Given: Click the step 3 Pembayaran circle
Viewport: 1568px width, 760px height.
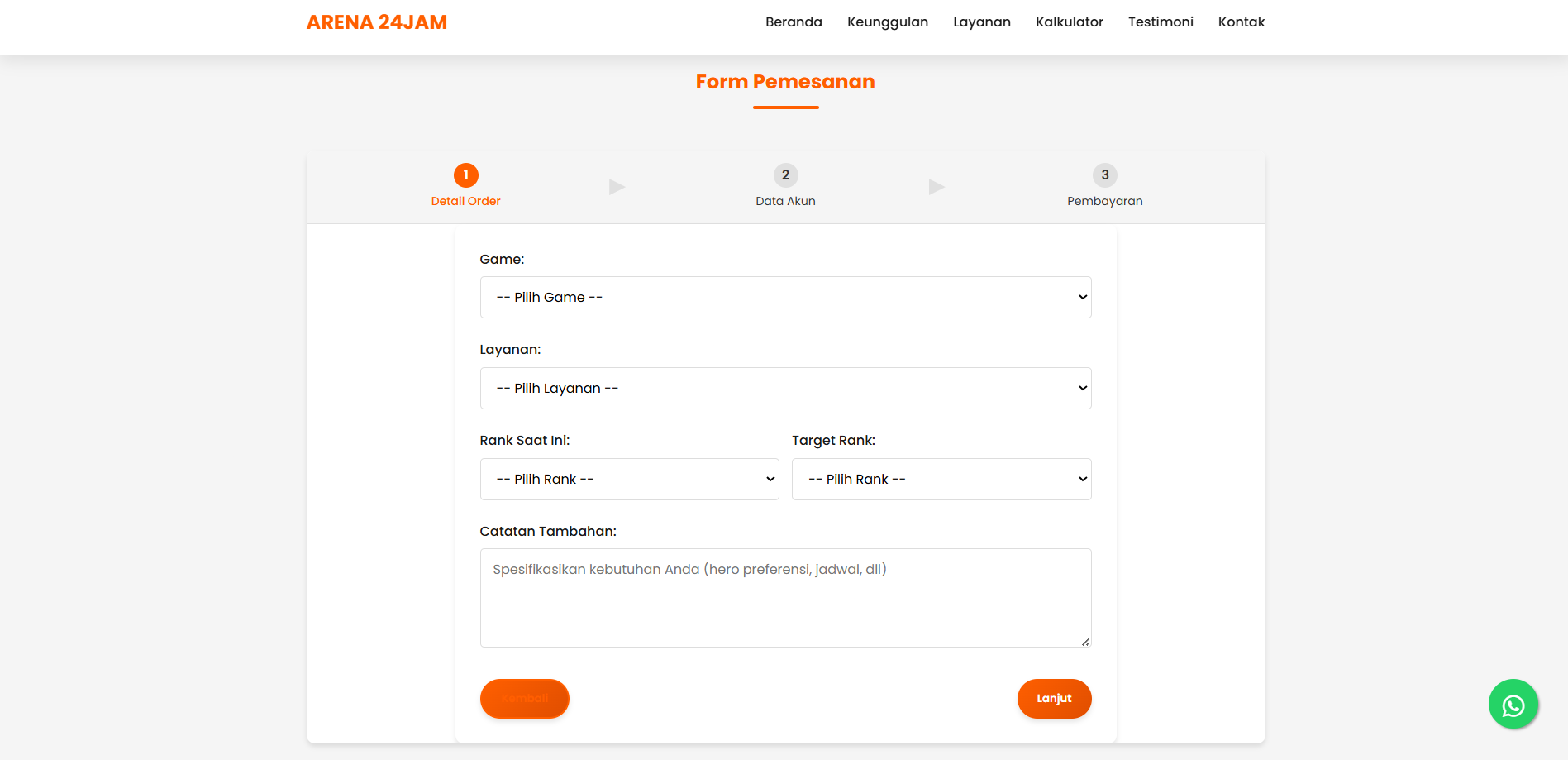Looking at the screenshot, I should pyautogui.click(x=1104, y=175).
